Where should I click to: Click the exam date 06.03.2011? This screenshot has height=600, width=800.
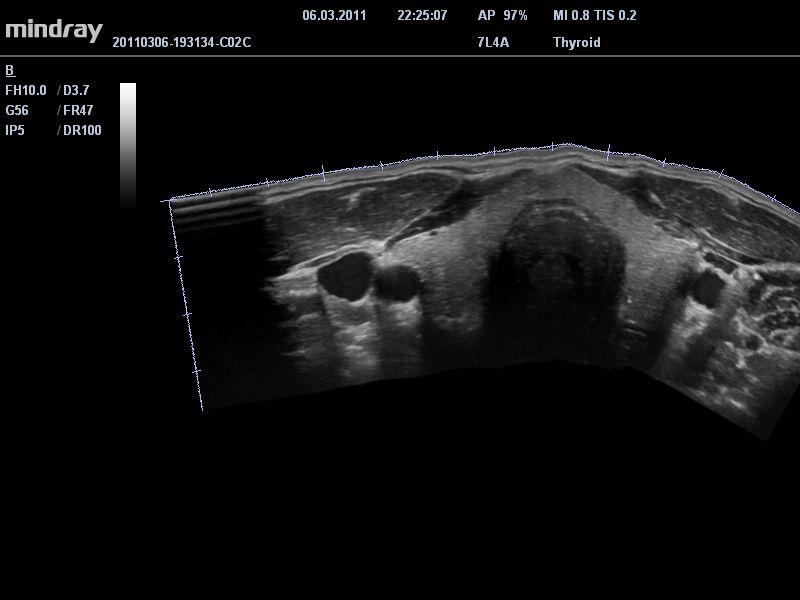(x=336, y=16)
